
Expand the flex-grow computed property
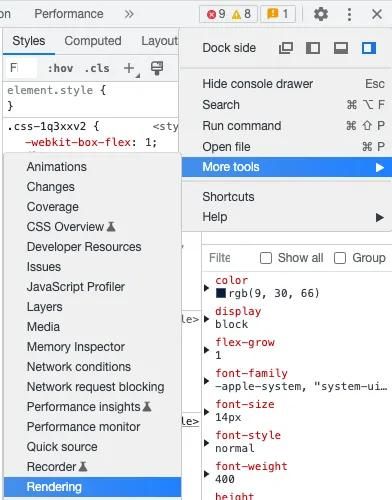pyautogui.click(x=206, y=350)
